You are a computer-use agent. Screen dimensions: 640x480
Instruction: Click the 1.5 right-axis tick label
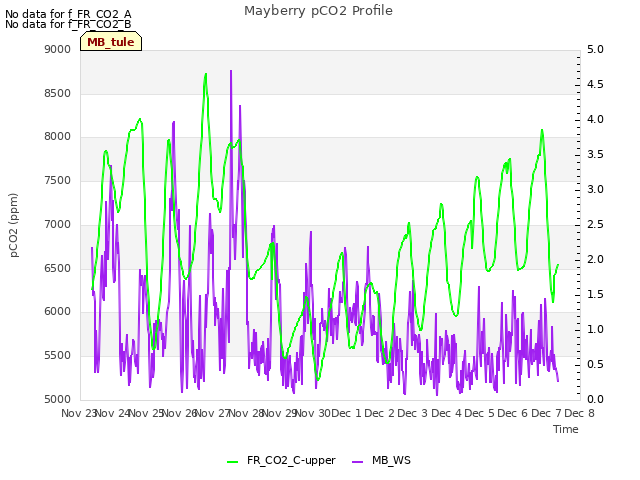point(595,295)
